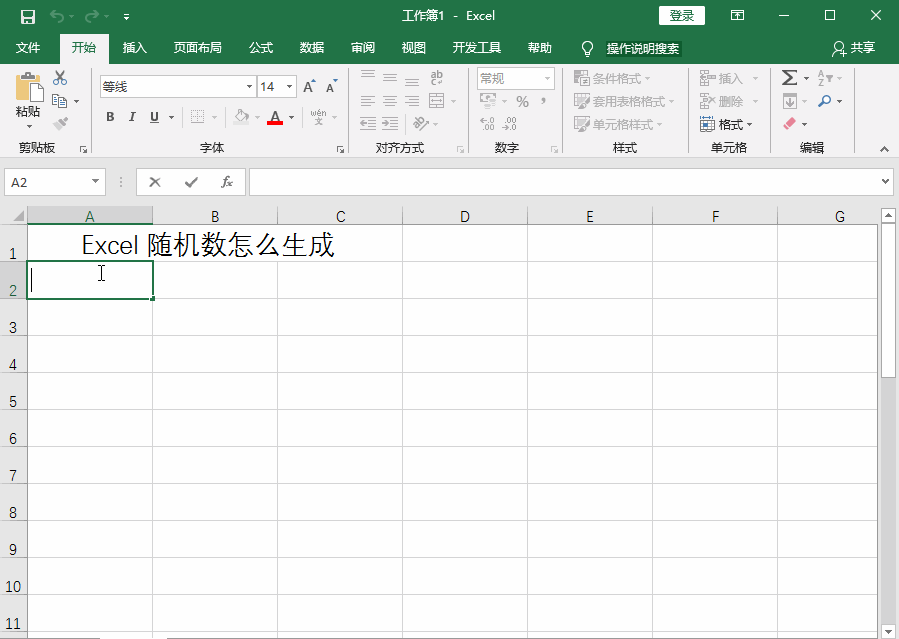Image resolution: width=899 pixels, height=639 pixels.
Task: Click the formula bar Cancel X button
Action: click(155, 182)
